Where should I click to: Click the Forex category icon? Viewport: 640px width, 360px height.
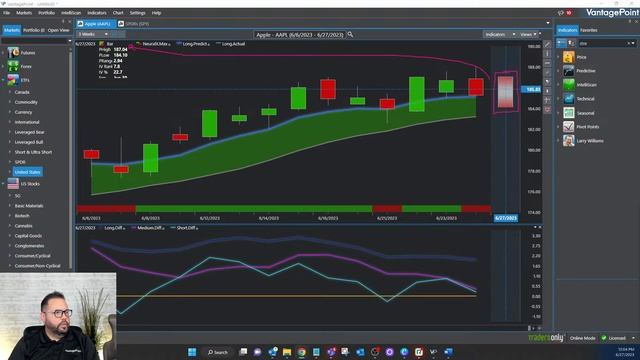point(13,66)
